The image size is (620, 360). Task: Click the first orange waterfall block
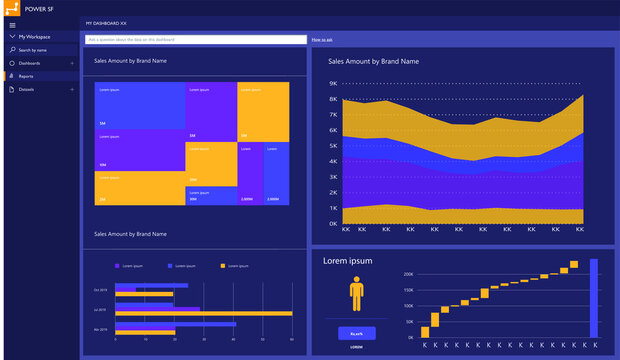pyautogui.click(x=425, y=332)
